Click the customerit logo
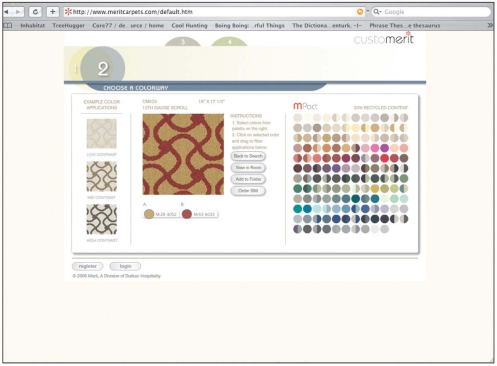 click(x=384, y=38)
